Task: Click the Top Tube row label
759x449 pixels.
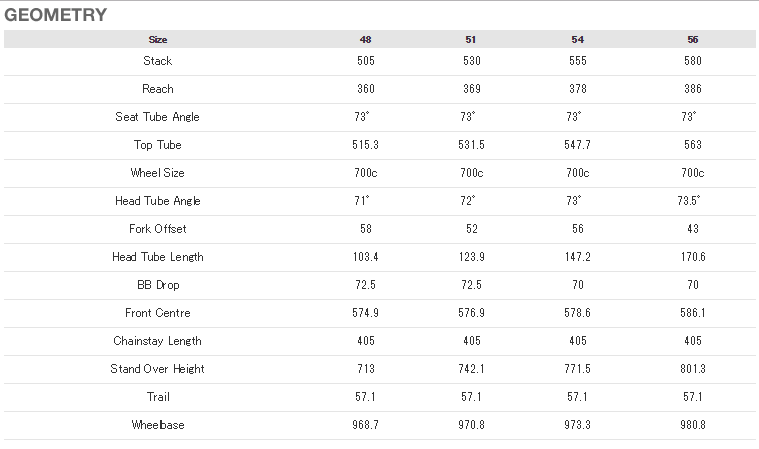Action: [x=158, y=145]
